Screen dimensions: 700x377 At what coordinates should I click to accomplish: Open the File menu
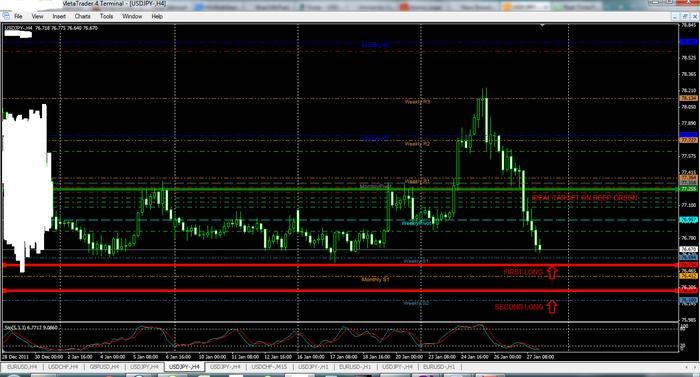[x=18, y=16]
